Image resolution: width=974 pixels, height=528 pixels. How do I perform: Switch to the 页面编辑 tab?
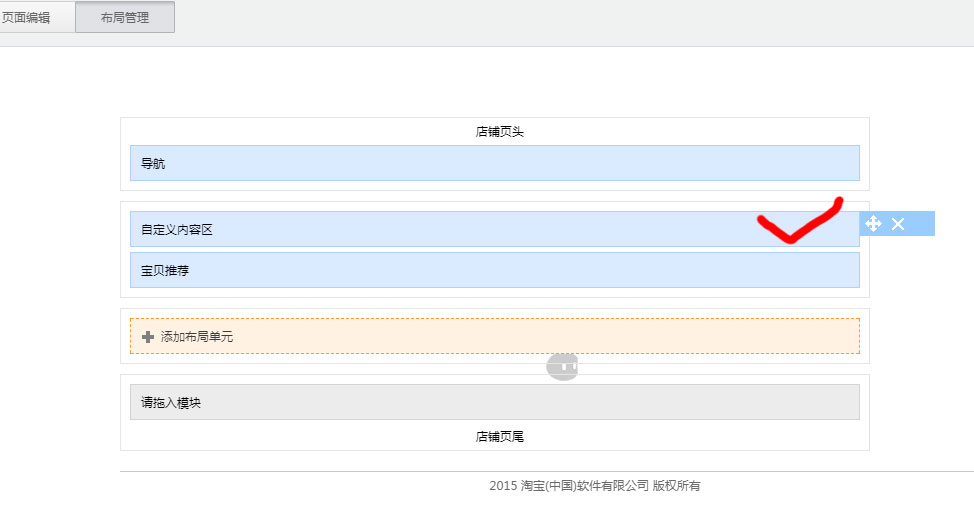[28, 17]
